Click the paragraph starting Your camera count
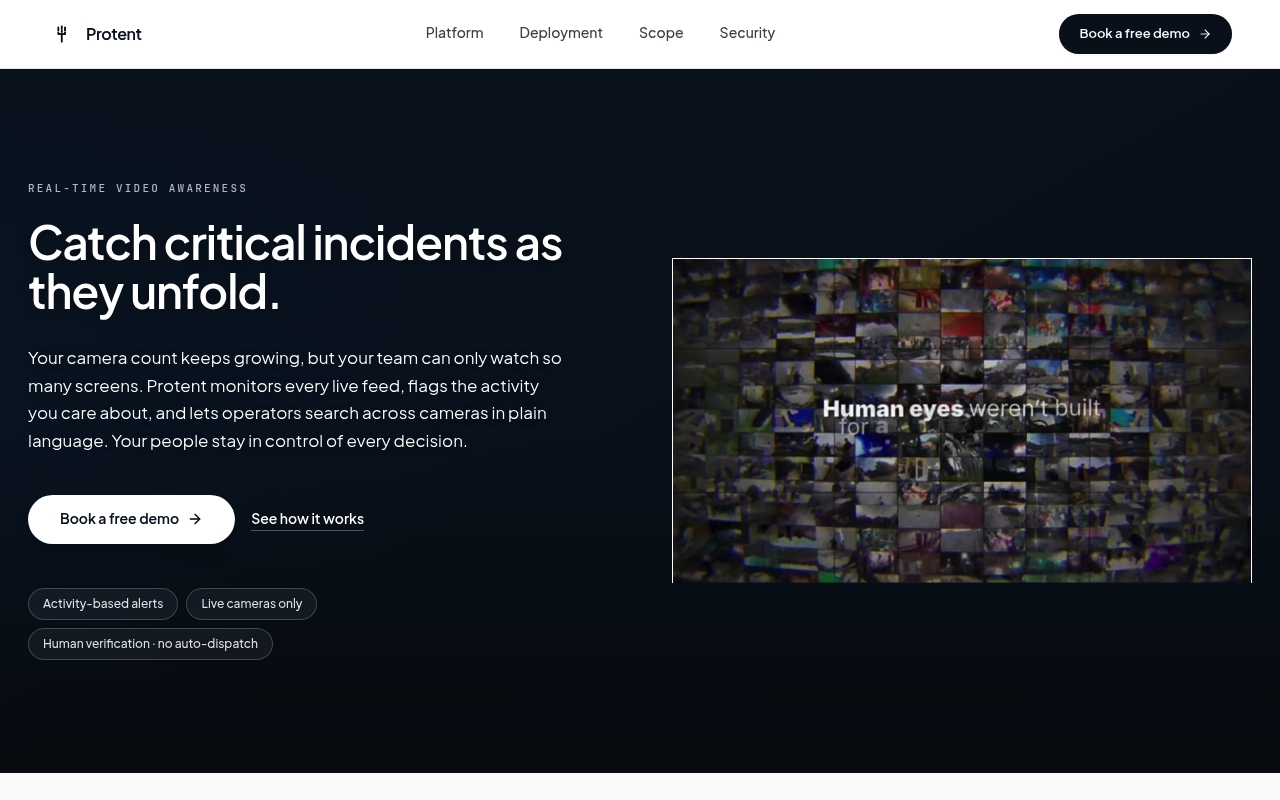1280x800 pixels. (x=295, y=399)
